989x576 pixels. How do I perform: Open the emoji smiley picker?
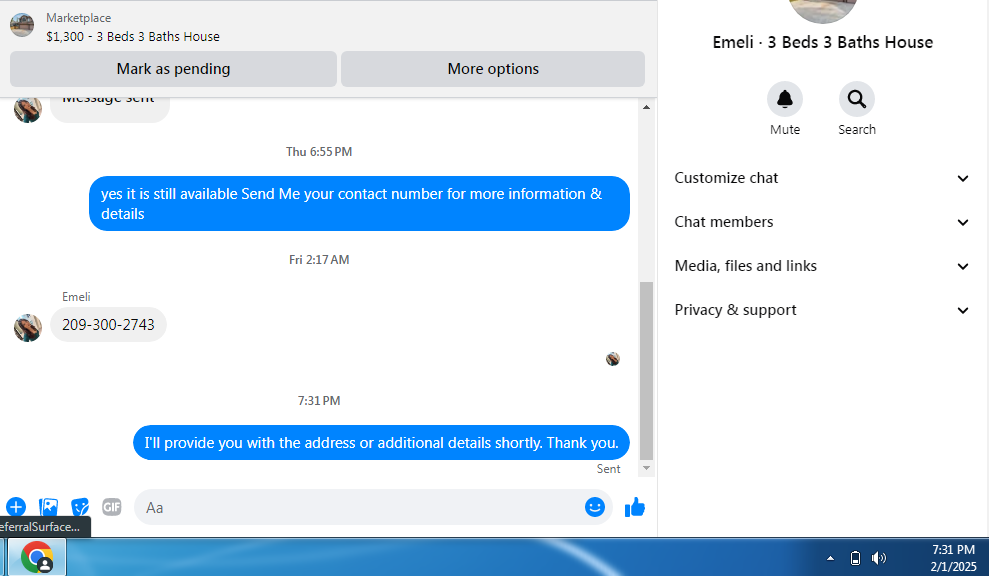pos(594,507)
